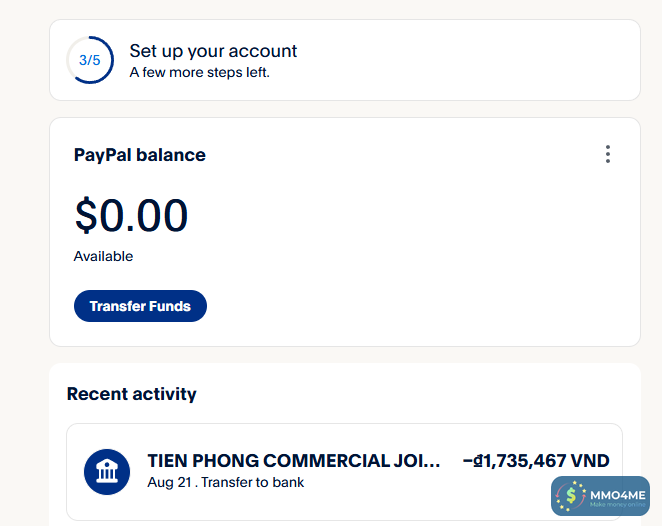Click the Aug 21 transaction date
662x526 pixels.
[166, 482]
